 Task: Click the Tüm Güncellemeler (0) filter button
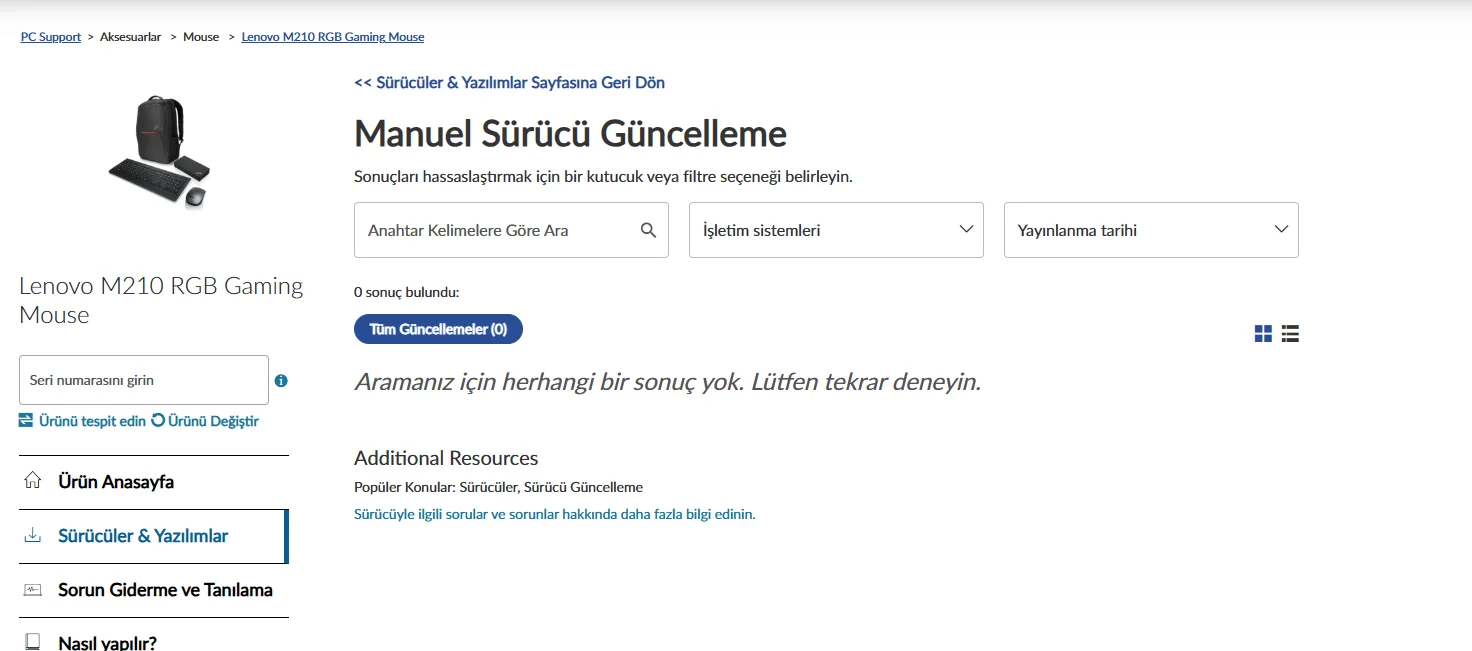click(x=438, y=329)
